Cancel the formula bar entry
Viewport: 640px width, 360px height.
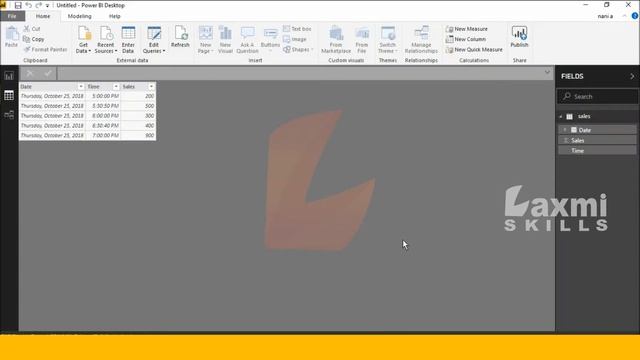[x=30, y=73]
